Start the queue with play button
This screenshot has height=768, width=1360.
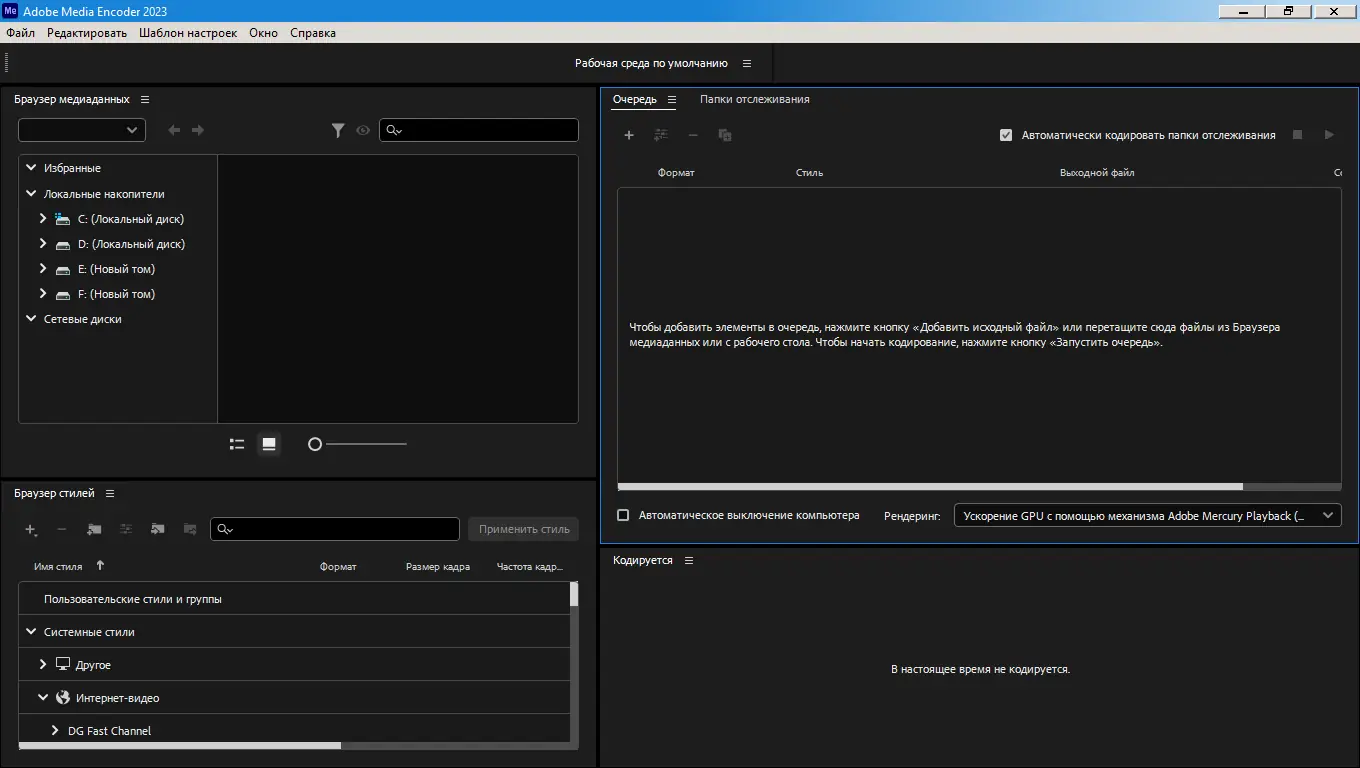[1329, 135]
